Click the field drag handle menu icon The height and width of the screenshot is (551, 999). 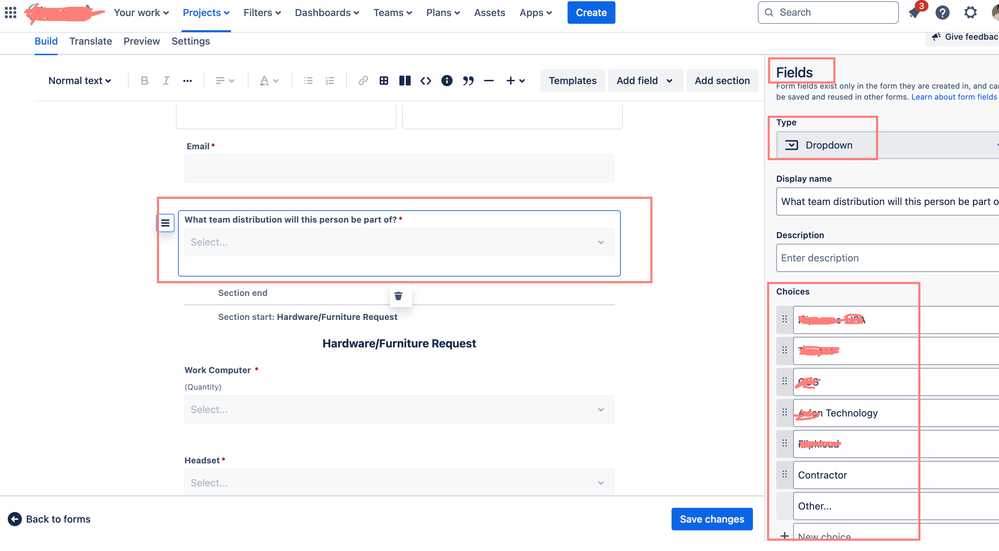pos(165,223)
